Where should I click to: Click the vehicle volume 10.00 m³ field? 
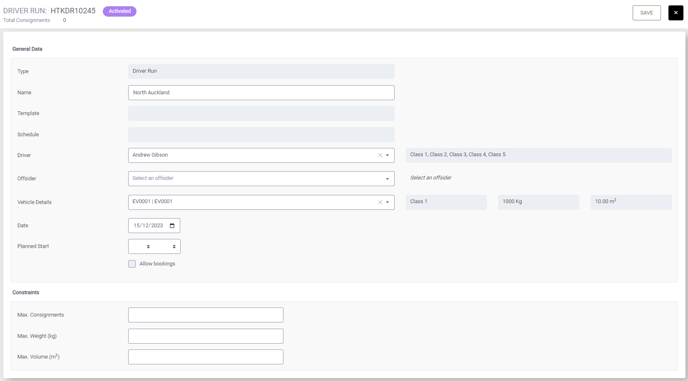[x=631, y=202]
